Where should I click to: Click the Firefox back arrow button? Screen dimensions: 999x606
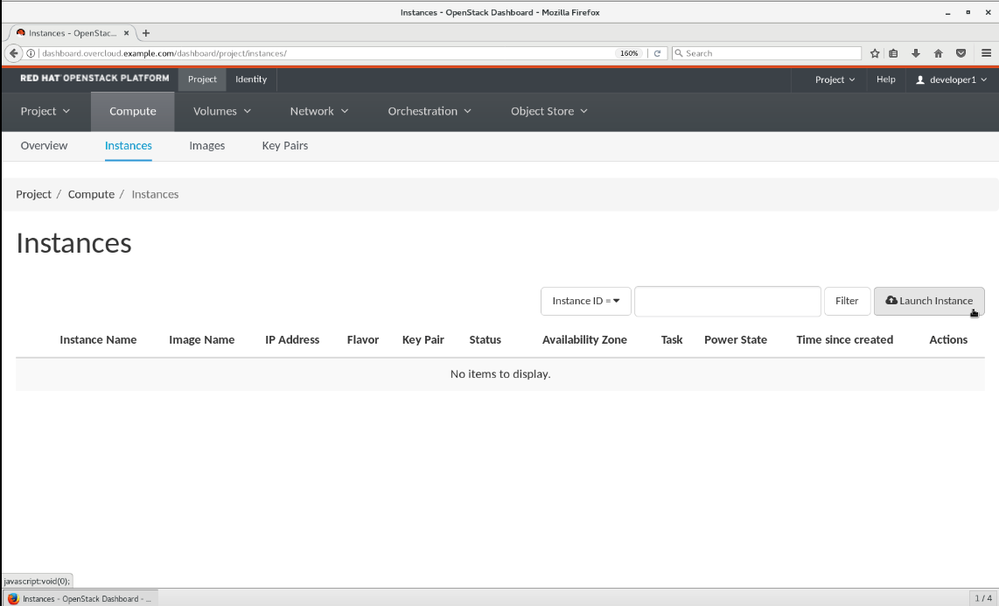(14, 53)
